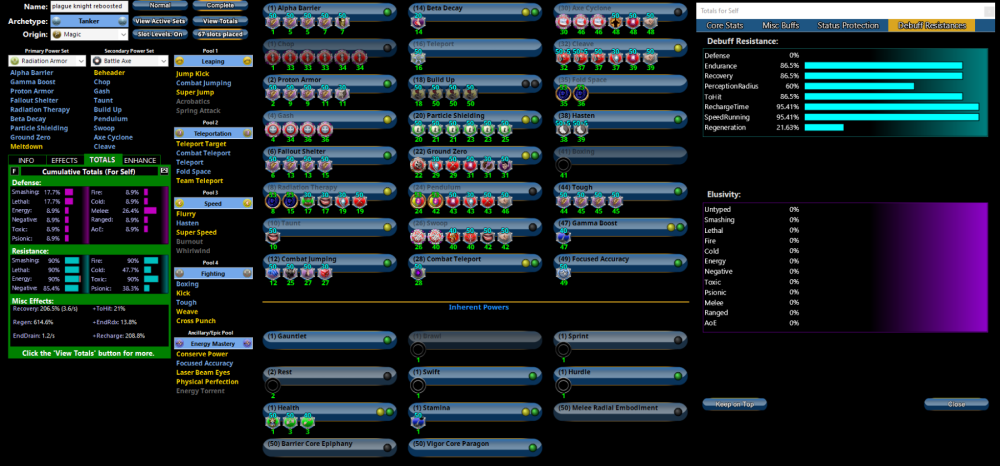Open the Core Stats tab in Totals

pyautogui.click(x=724, y=25)
